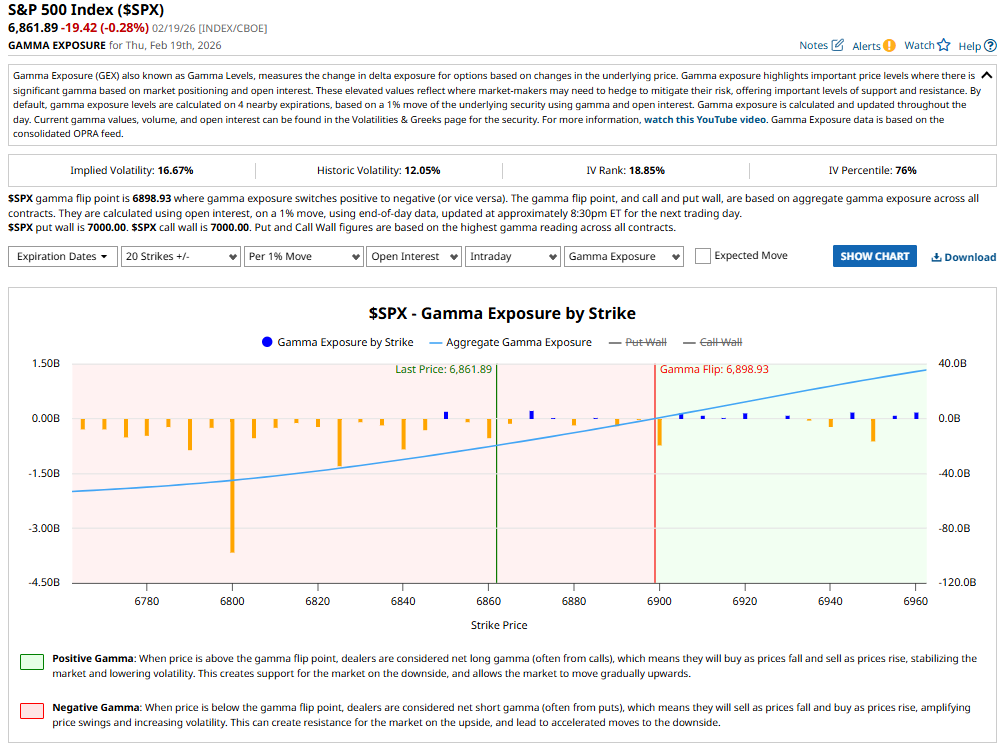The width and height of the screenshot is (1007, 748).
Task: Click the red Negative Gamma legend box
Action: pos(32,709)
